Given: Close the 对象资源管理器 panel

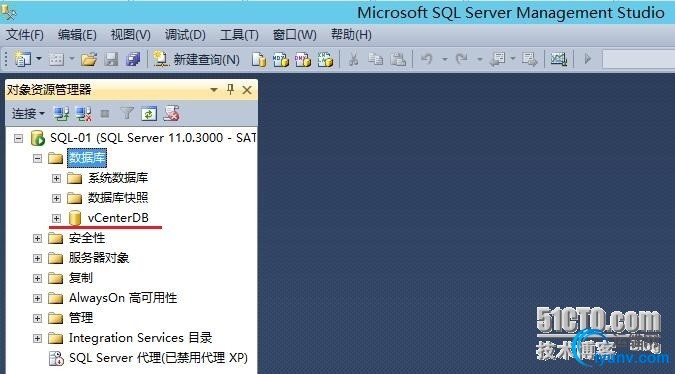Looking at the screenshot, I should [247, 90].
